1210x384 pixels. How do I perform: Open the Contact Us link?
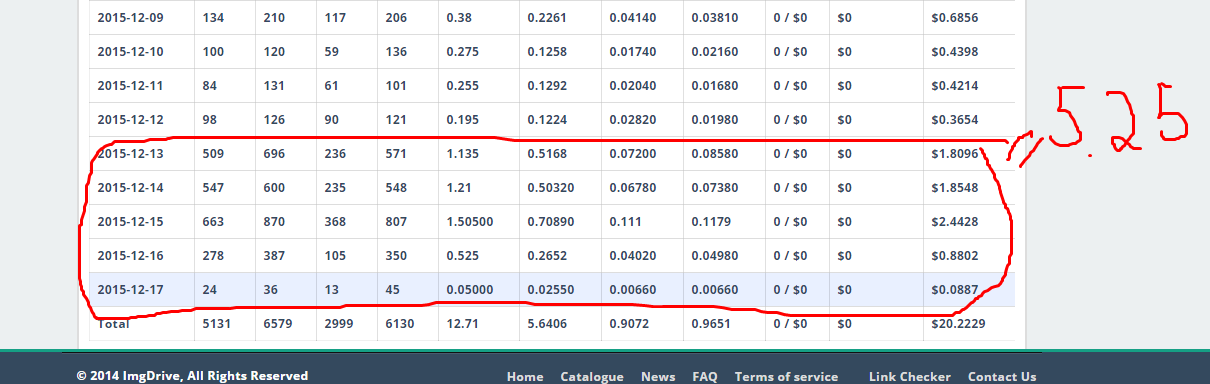pyautogui.click(x=1002, y=377)
